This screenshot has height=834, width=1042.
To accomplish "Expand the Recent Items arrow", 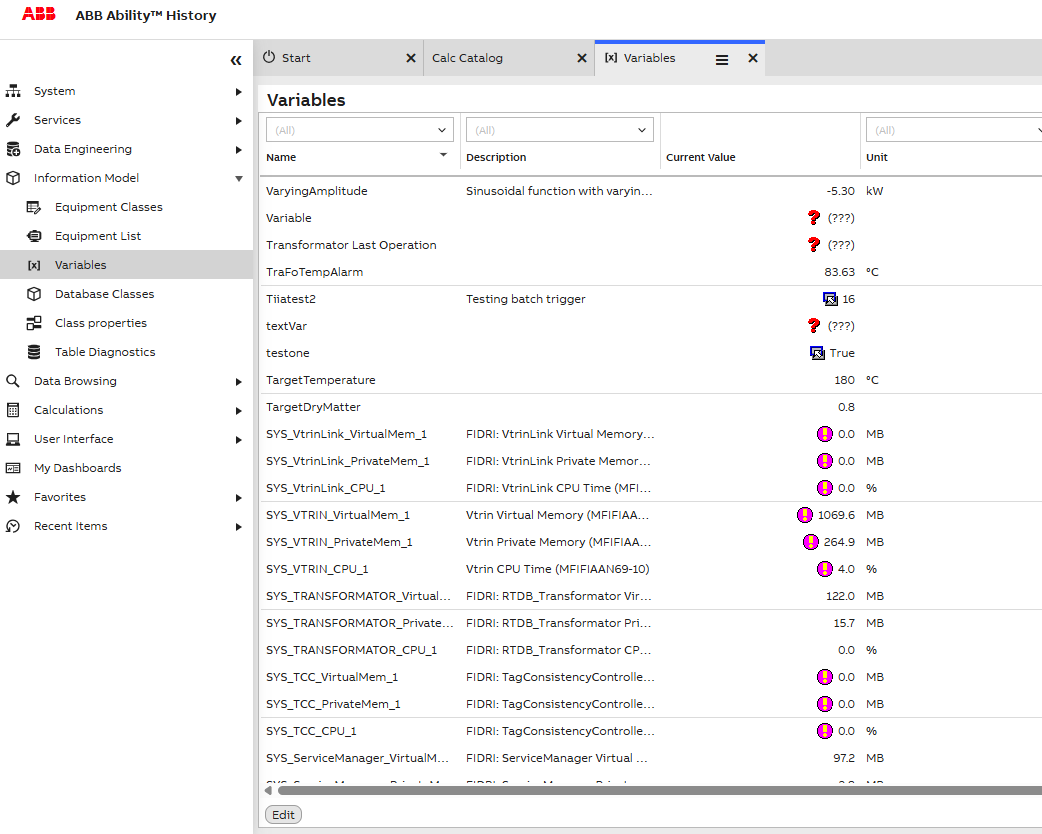I will [x=239, y=527].
